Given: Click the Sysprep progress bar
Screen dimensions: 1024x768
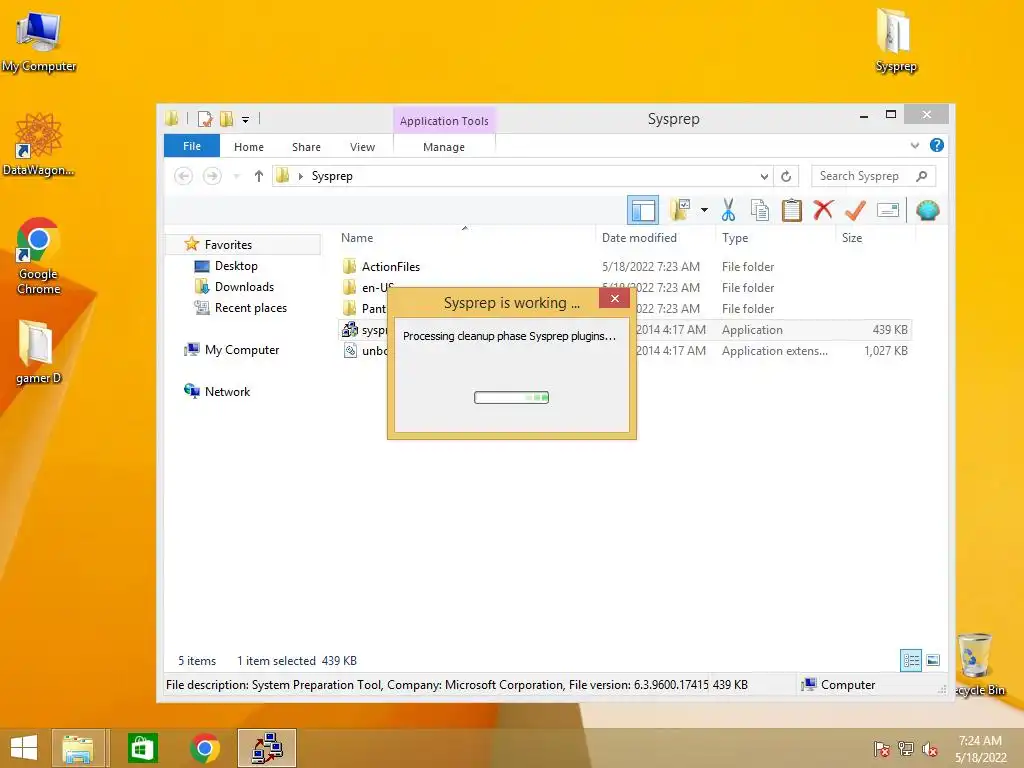Looking at the screenshot, I should 511,397.
